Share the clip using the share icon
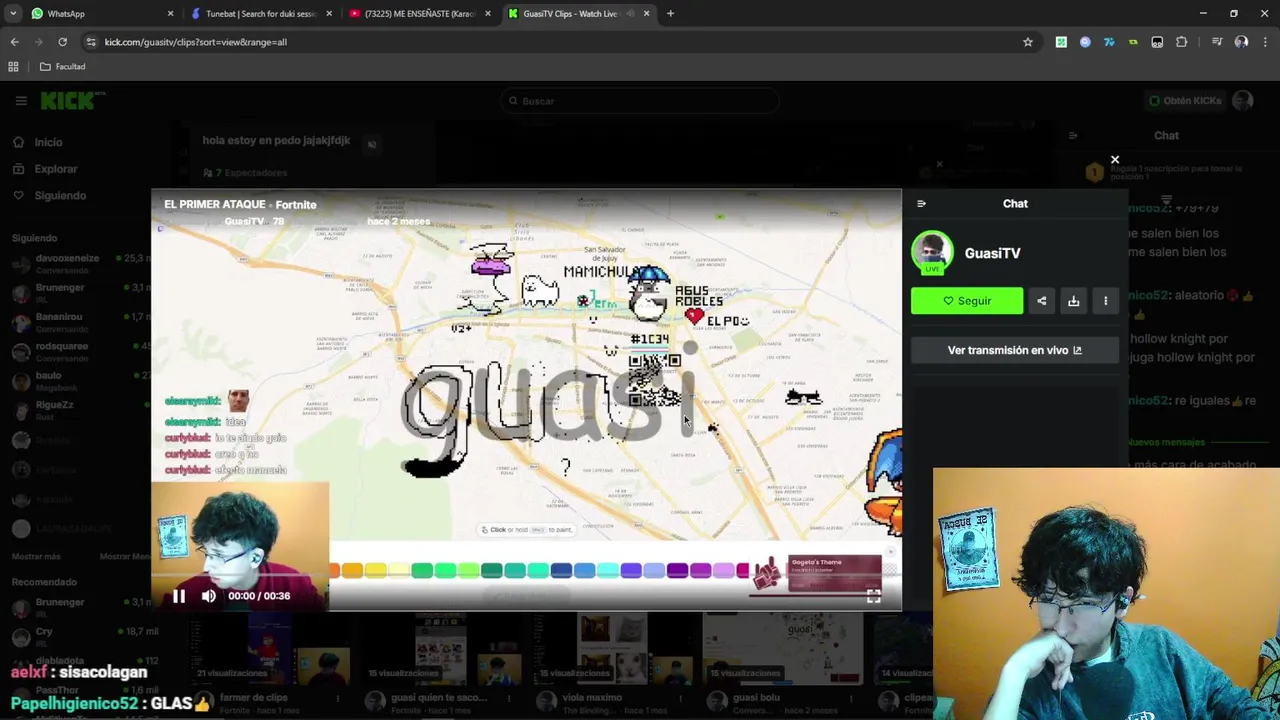Viewport: 1280px width, 720px height. [x=1042, y=301]
